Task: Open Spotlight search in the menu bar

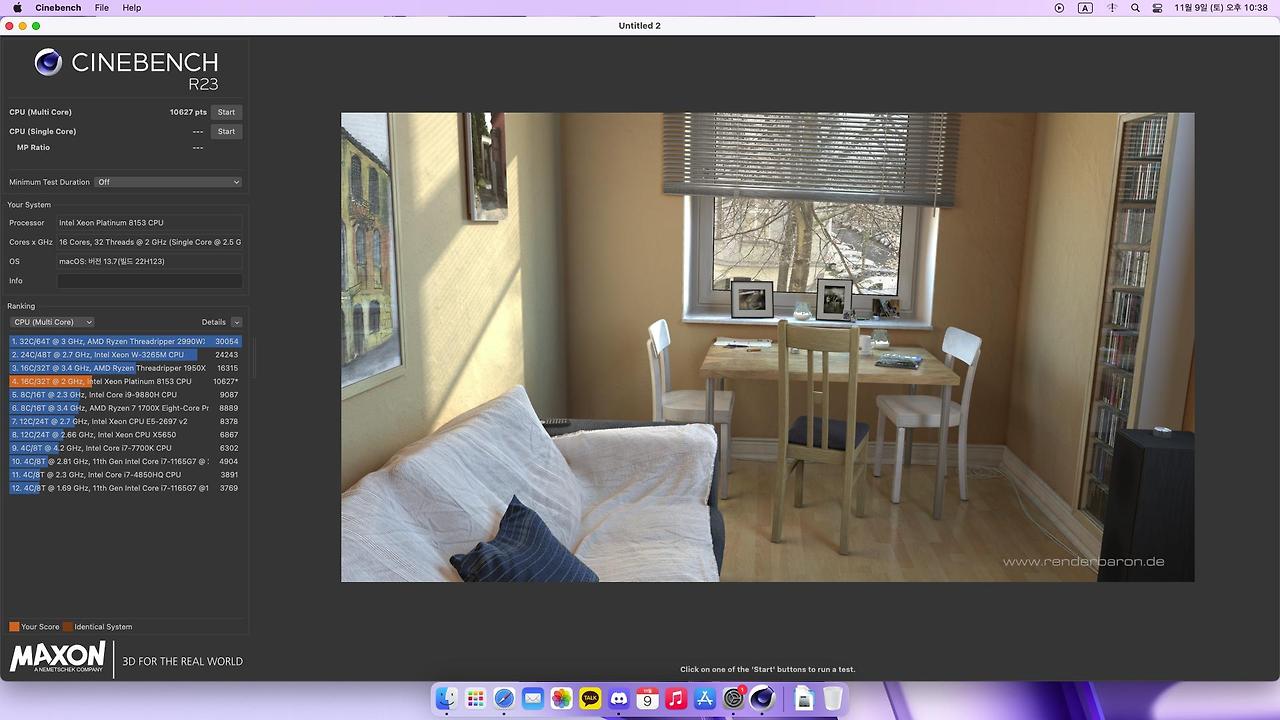Action: (x=1135, y=8)
